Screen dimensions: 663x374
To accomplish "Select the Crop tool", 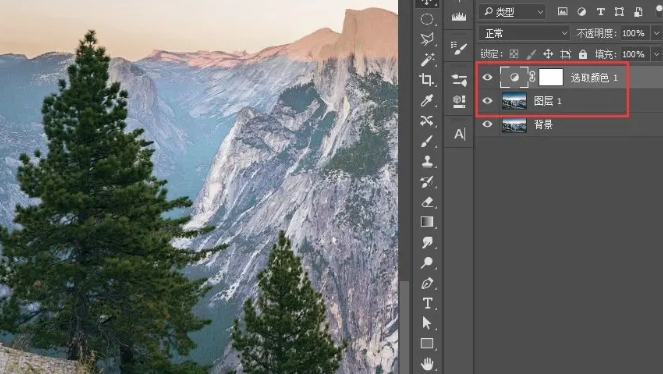I will [427, 79].
